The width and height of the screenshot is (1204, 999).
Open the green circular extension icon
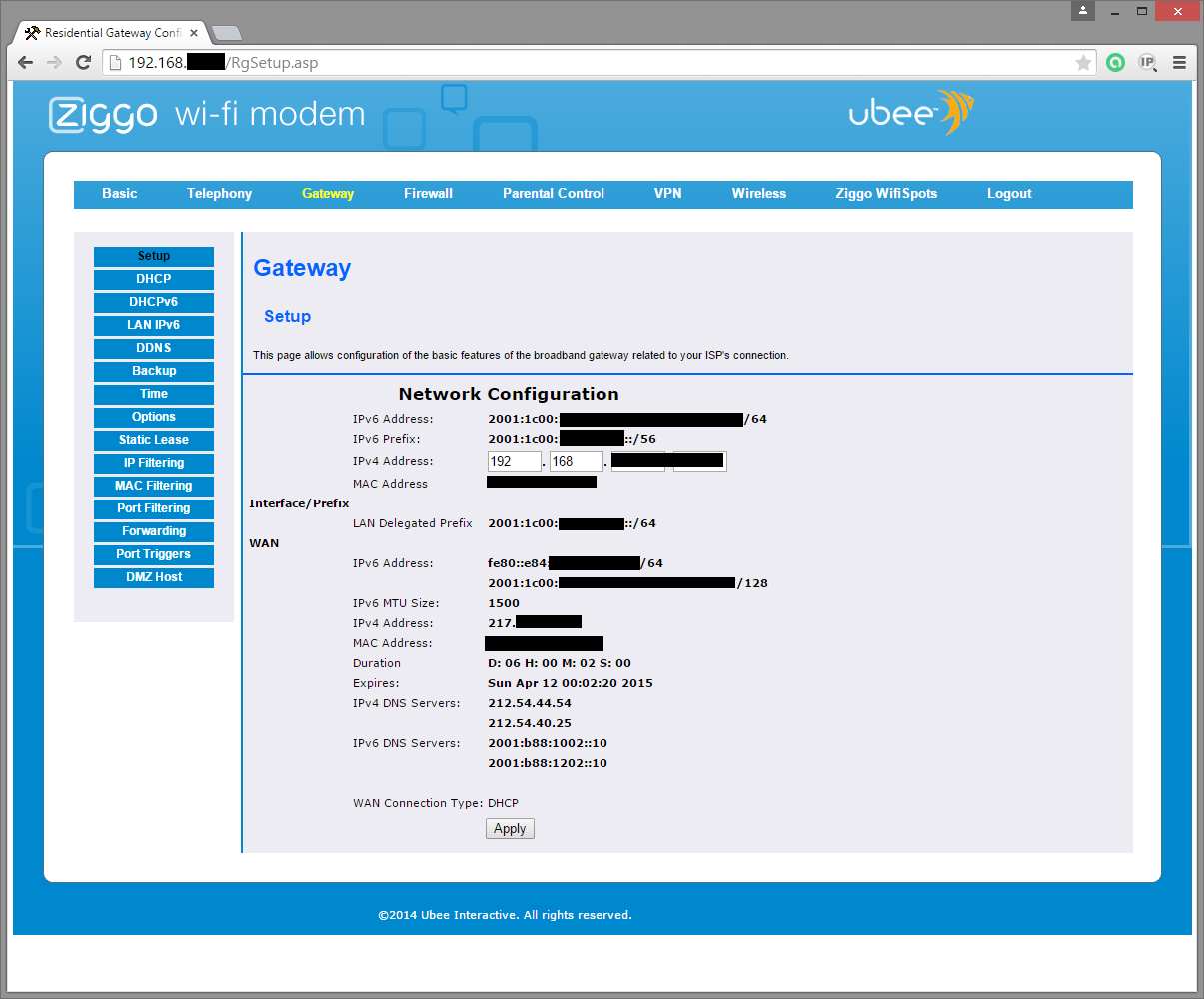(x=1116, y=63)
